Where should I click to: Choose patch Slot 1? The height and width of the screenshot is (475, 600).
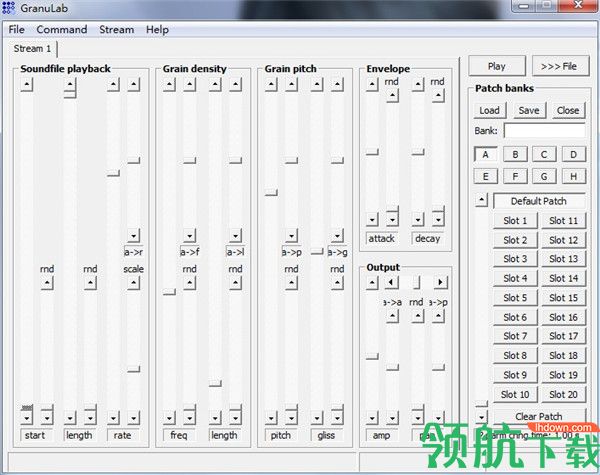tap(515, 220)
